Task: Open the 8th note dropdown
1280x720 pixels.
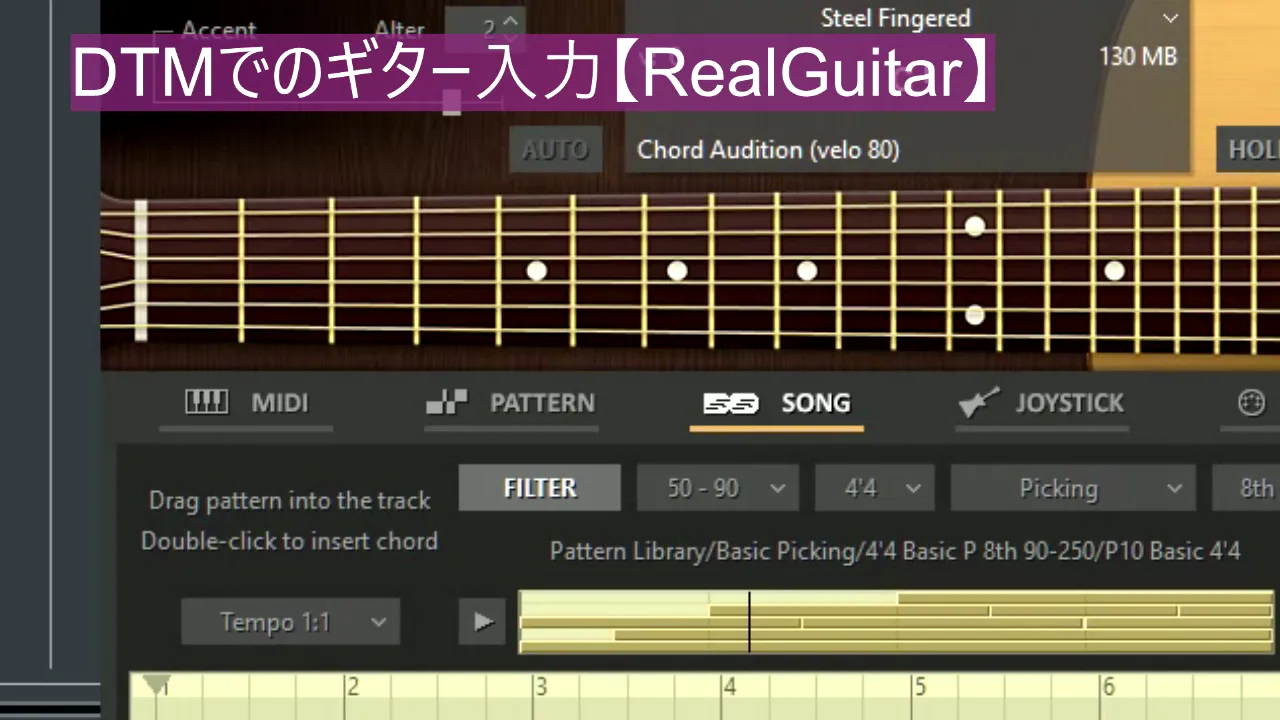Action: click(x=1246, y=488)
